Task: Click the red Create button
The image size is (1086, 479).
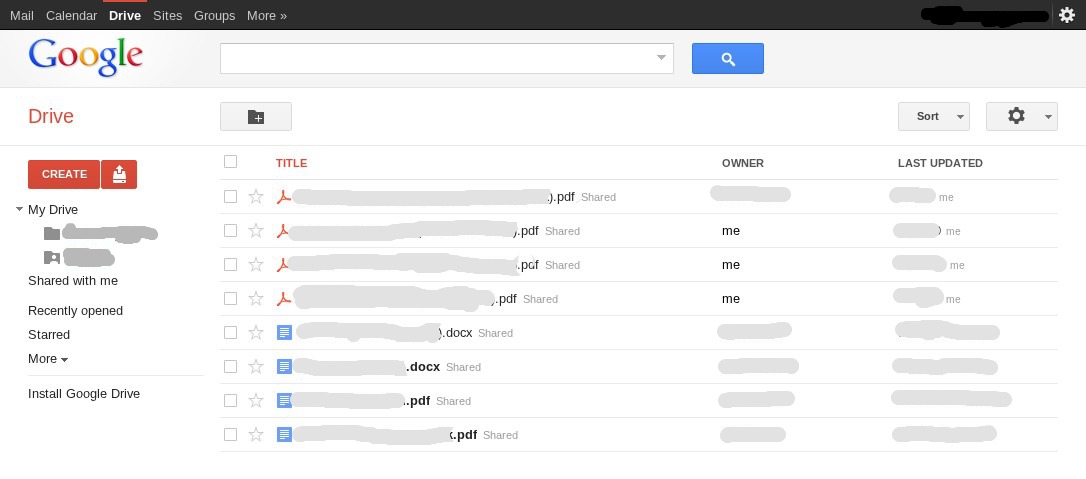Action: pos(64,174)
